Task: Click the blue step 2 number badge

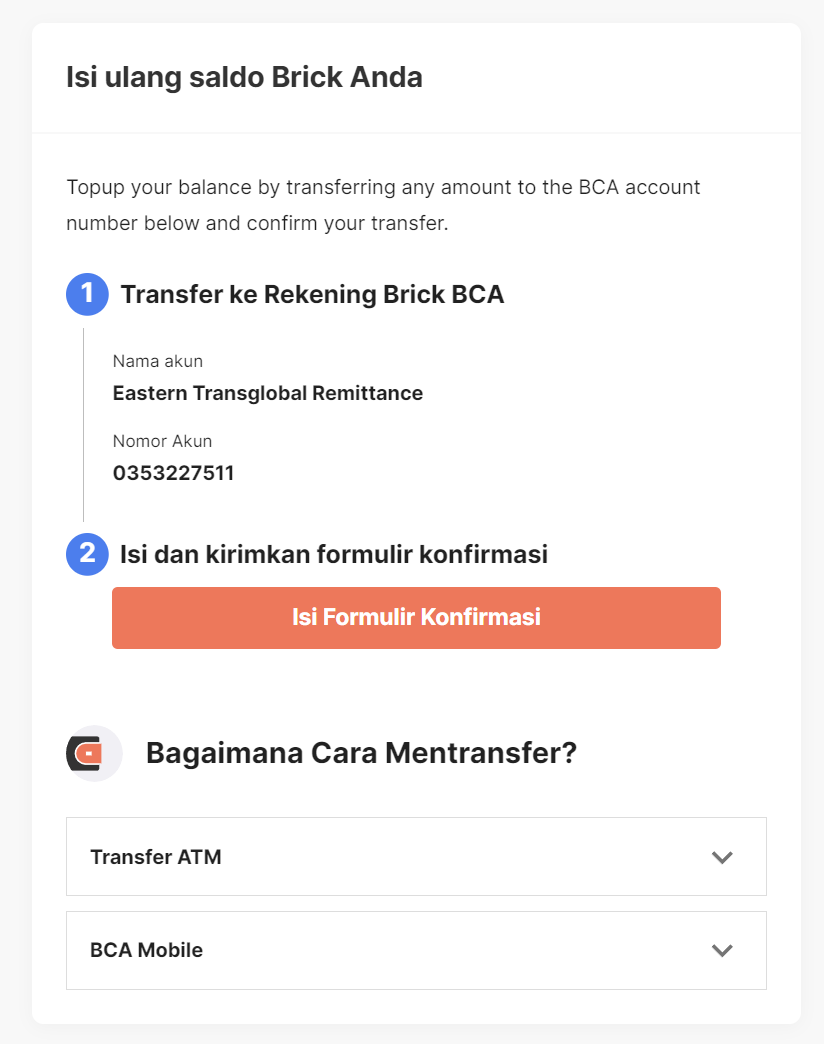Action: click(x=87, y=554)
